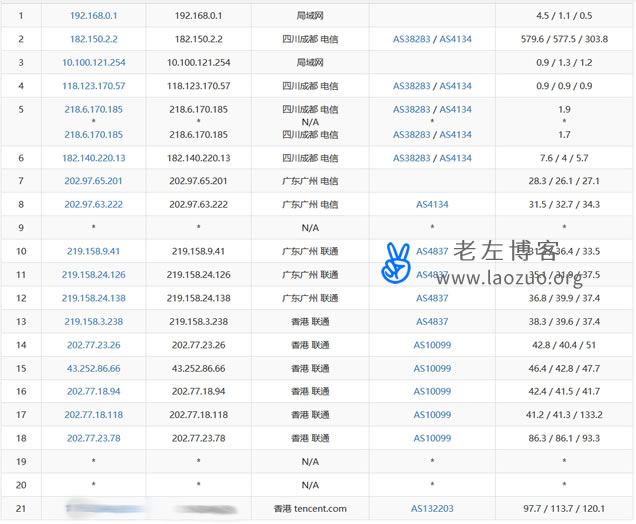The height and width of the screenshot is (524, 636).
Task: Open the blue 202.77.18.94 IP link
Action: pyautogui.click(x=93, y=391)
